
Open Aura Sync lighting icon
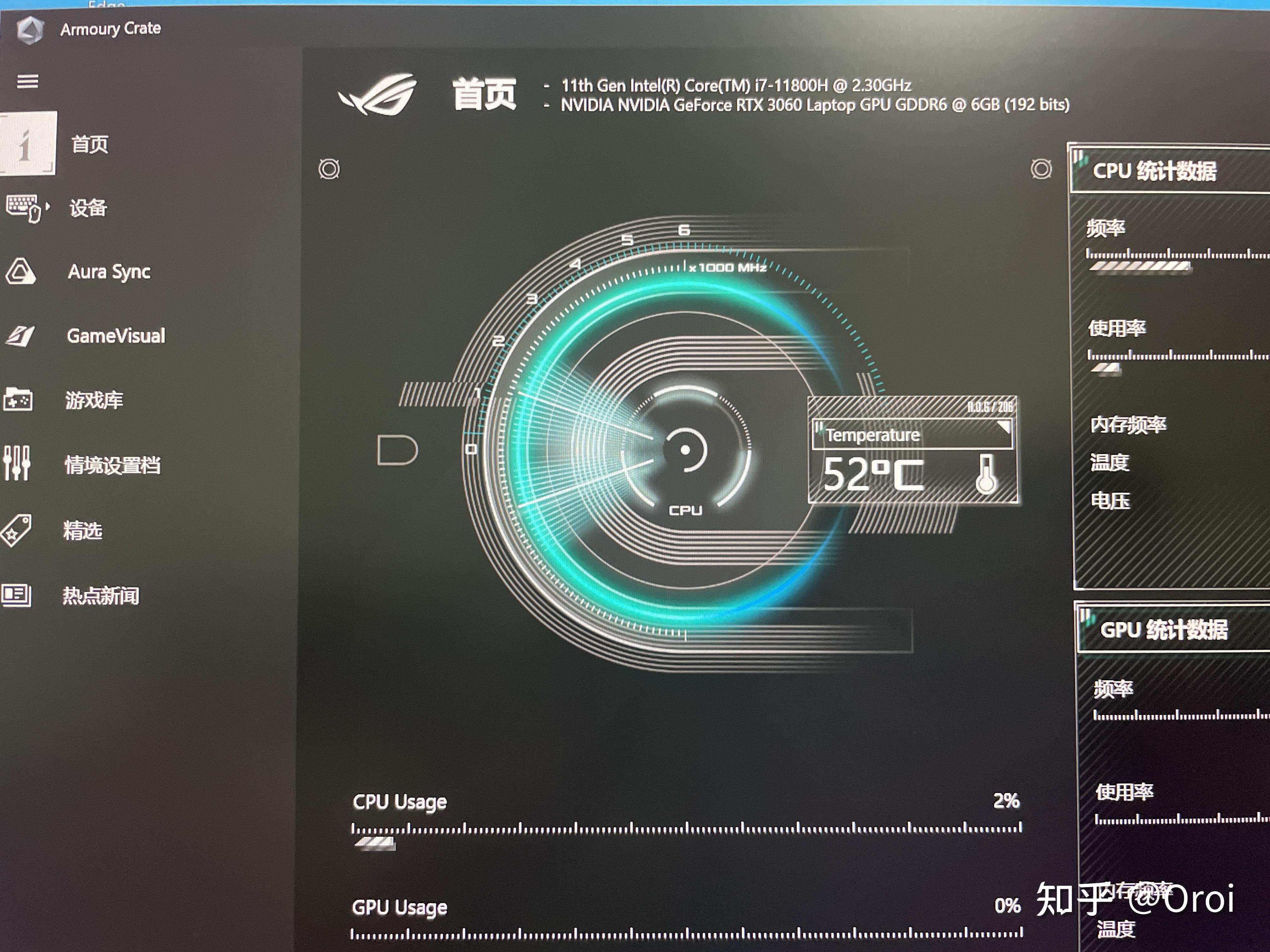[x=21, y=271]
